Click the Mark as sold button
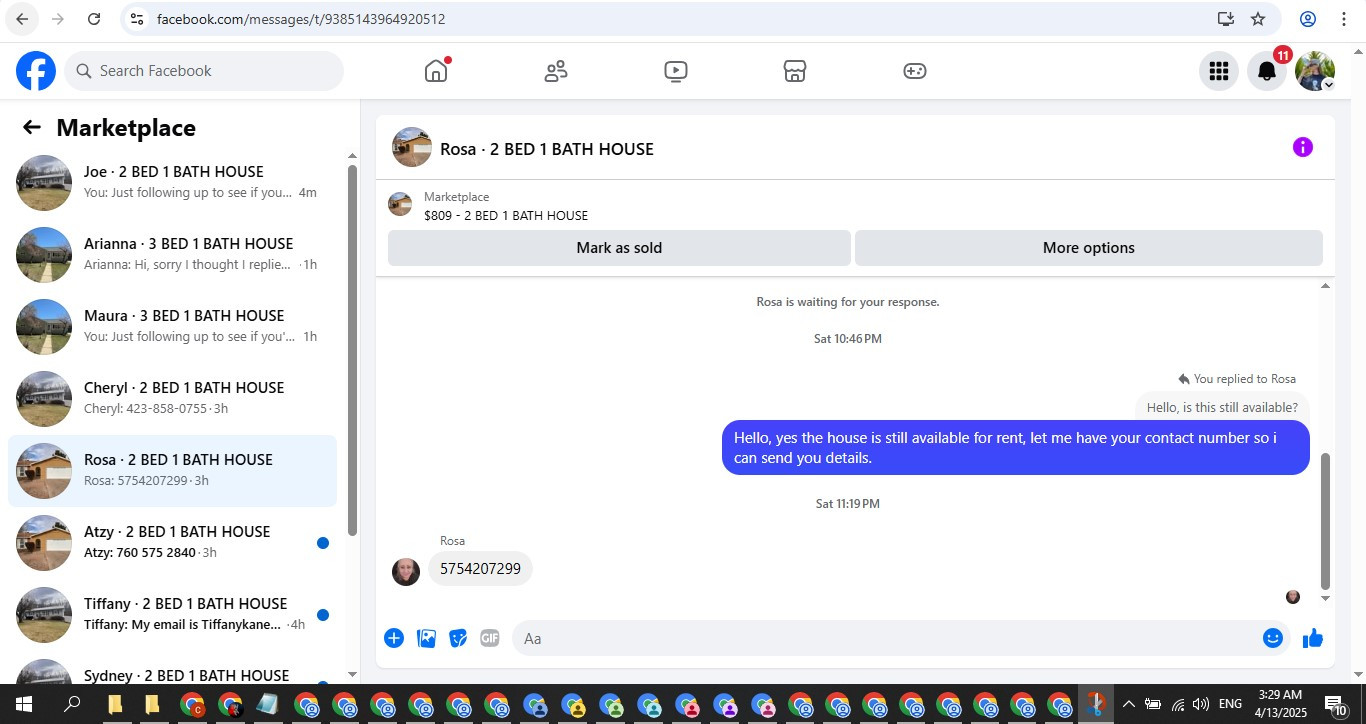This screenshot has width=1366, height=724. pyautogui.click(x=619, y=248)
